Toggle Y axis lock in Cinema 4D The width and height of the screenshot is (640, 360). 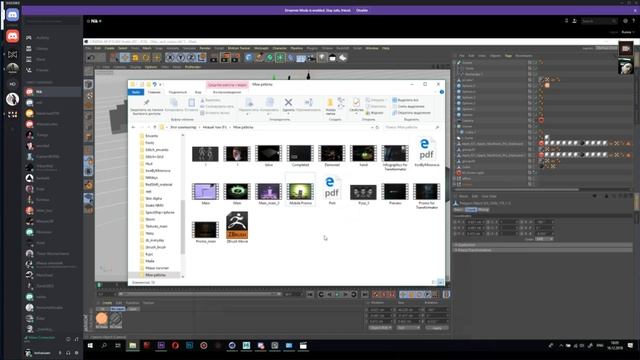pyautogui.click(x=181, y=58)
